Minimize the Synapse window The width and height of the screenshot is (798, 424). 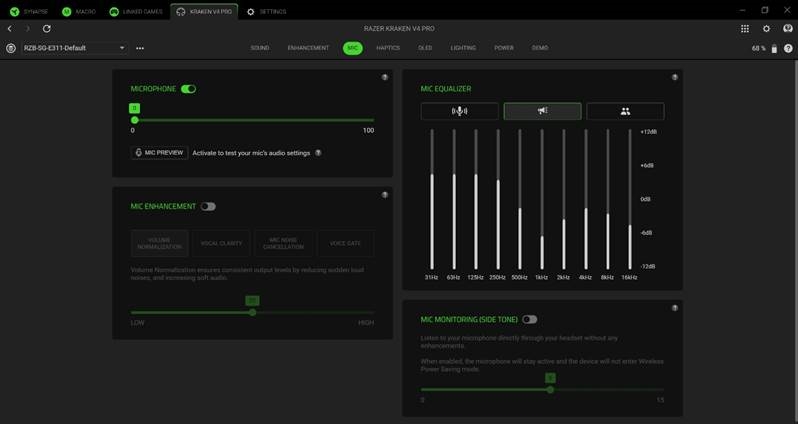[743, 11]
